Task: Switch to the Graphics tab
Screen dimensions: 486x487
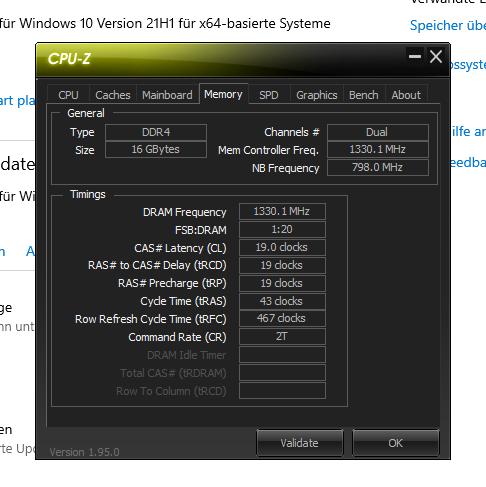Action: [317, 95]
